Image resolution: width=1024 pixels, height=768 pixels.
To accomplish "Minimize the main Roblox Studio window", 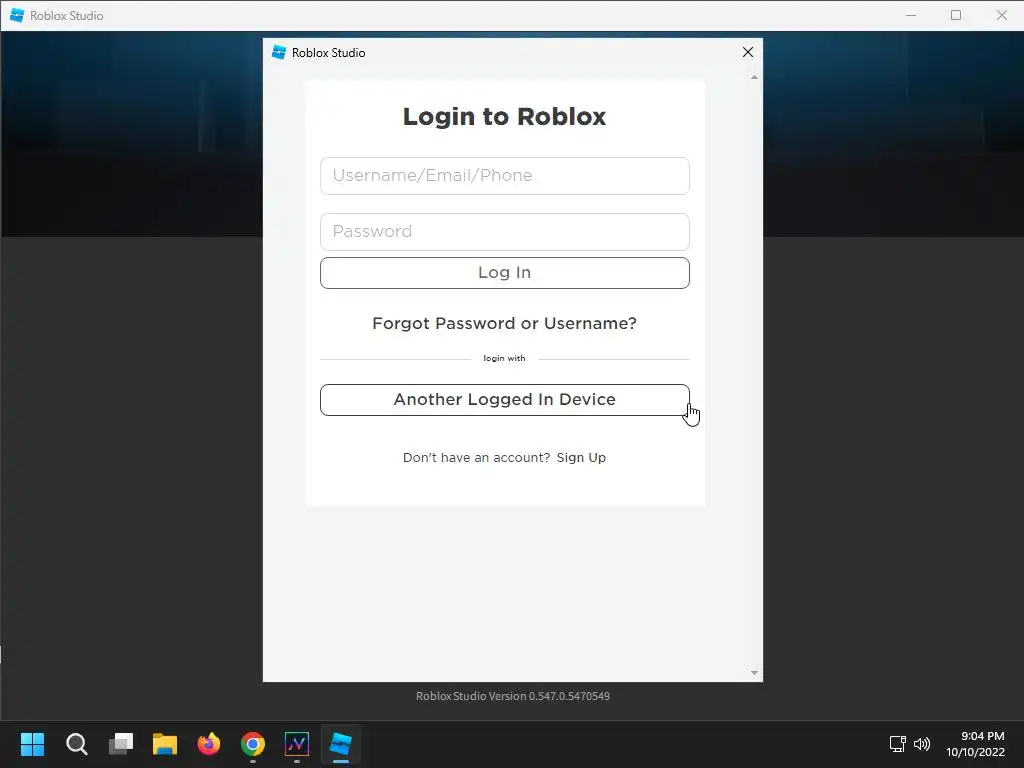I will tap(911, 15).
